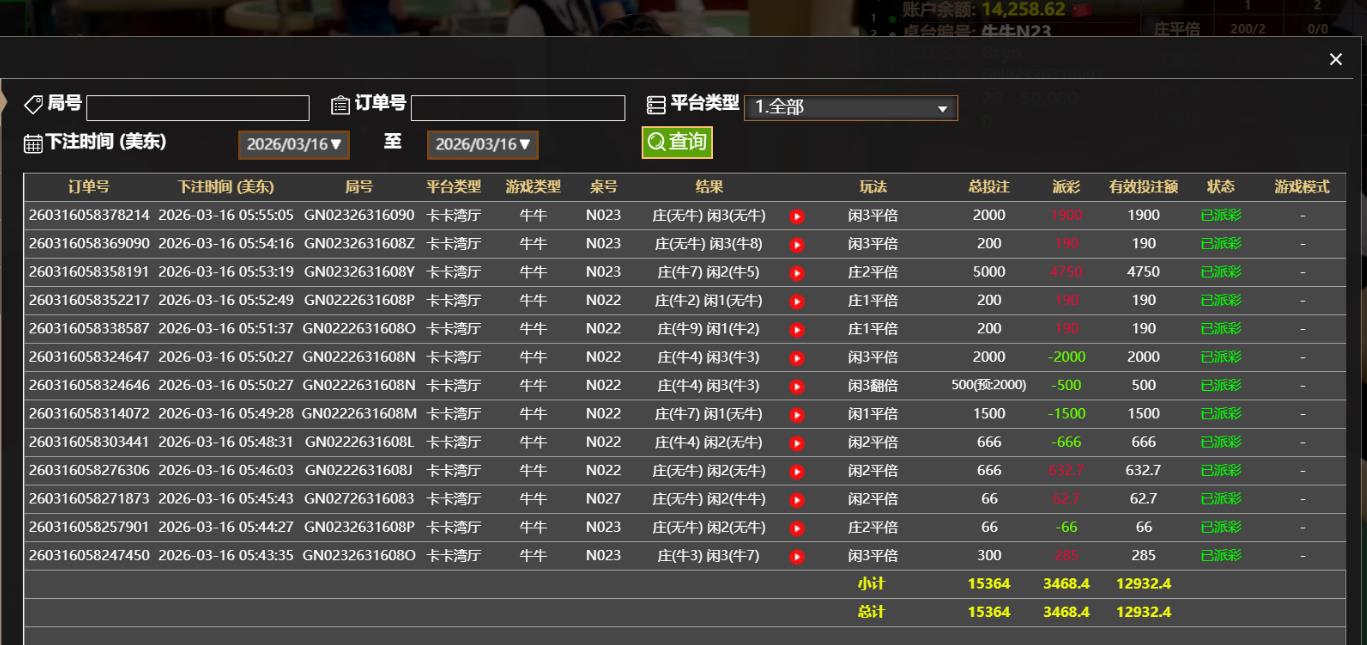1367x645 pixels.
Task: Click the 下注时间 column header
Action: [x=225, y=187]
